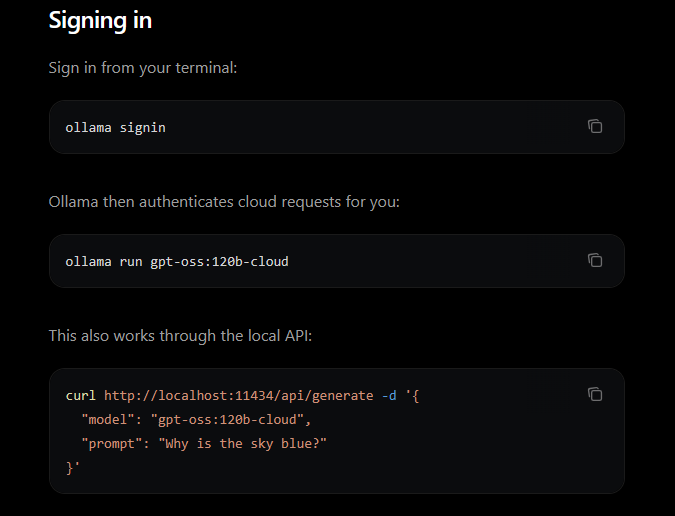Image resolution: width=675 pixels, height=516 pixels.
Task: Click 'Sign in from your terminal:' text
Action: click(143, 68)
